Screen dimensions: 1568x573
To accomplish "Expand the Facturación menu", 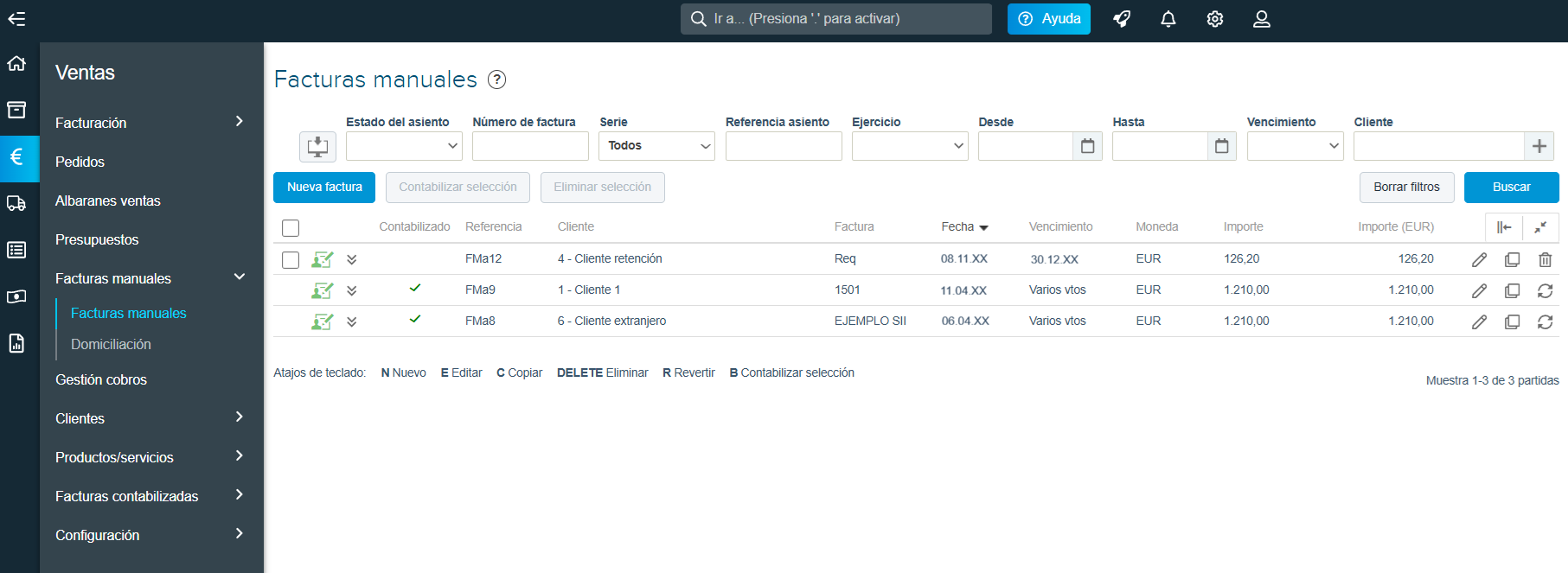I will pos(151,123).
